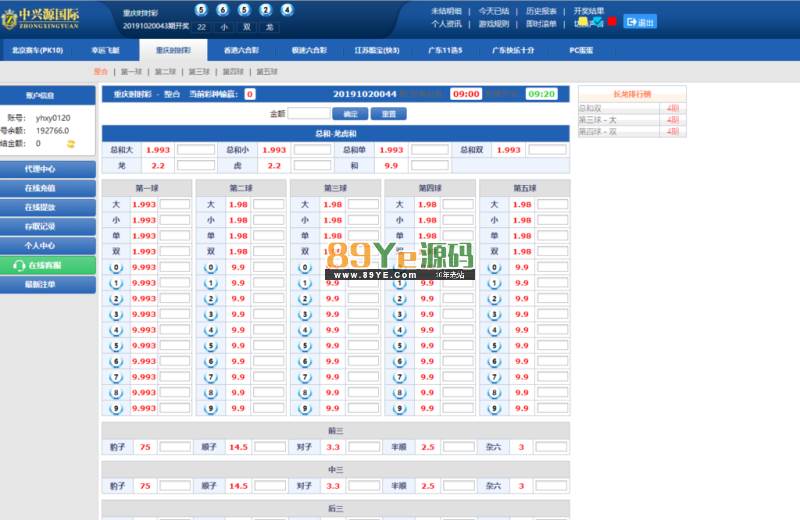Click the 总和大 bet amount input
Image resolution: width=800 pixels, height=520 pixels.
196,150
